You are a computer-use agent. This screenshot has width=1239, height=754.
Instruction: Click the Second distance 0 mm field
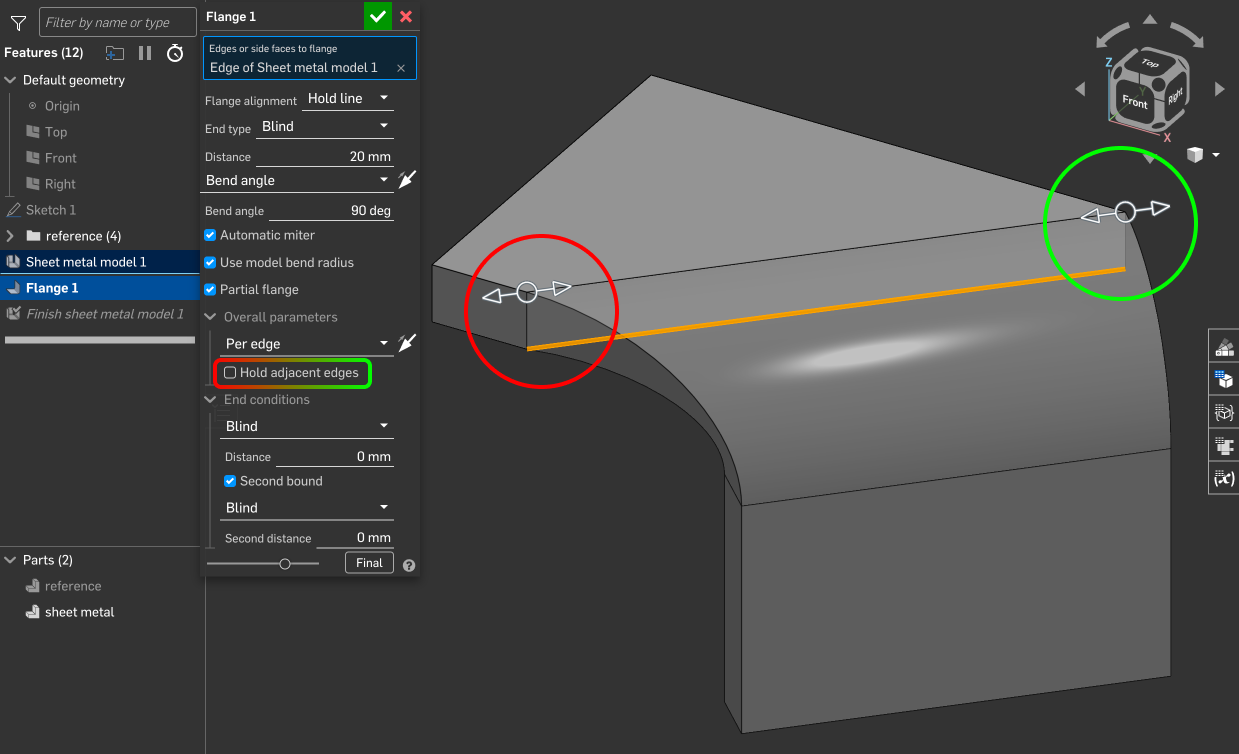point(355,538)
